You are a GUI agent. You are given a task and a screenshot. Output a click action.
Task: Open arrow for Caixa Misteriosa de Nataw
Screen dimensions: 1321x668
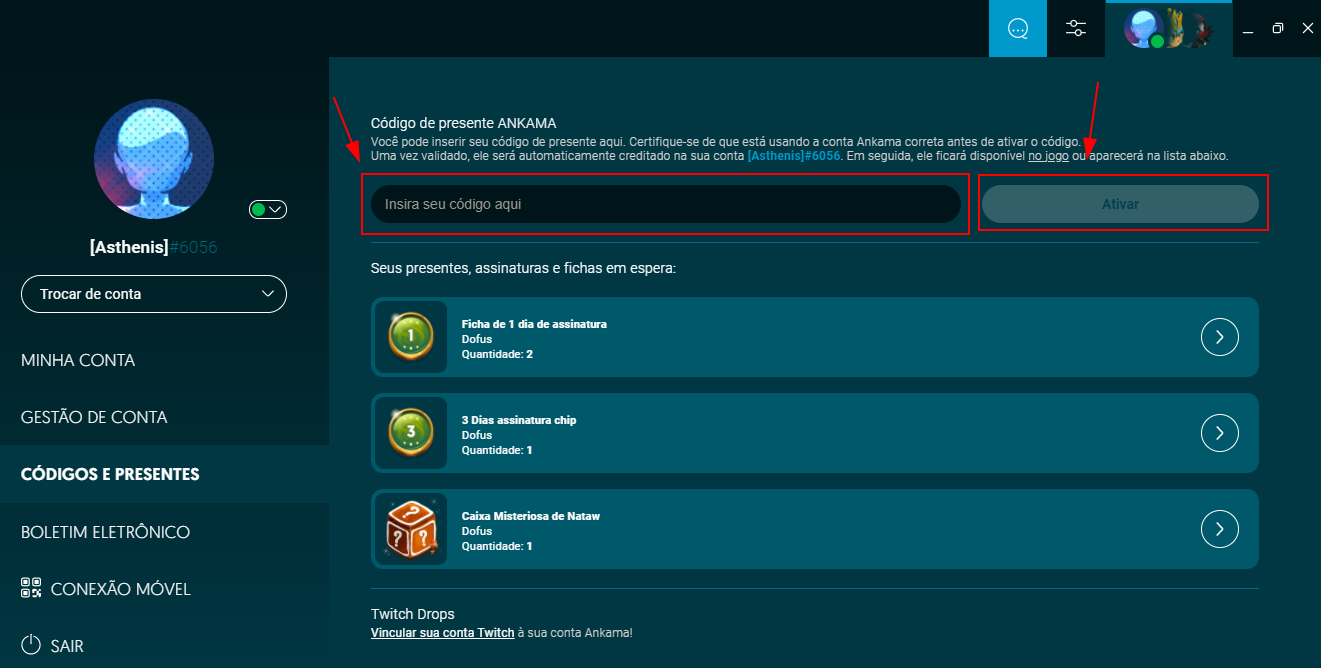click(x=1220, y=529)
